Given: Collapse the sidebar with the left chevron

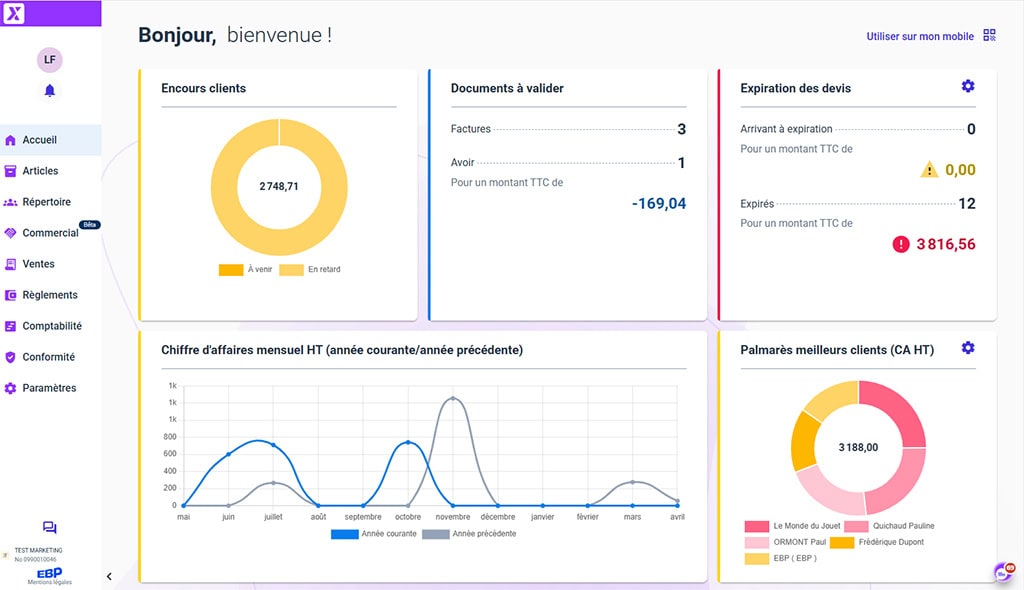Looking at the screenshot, I should (109, 576).
